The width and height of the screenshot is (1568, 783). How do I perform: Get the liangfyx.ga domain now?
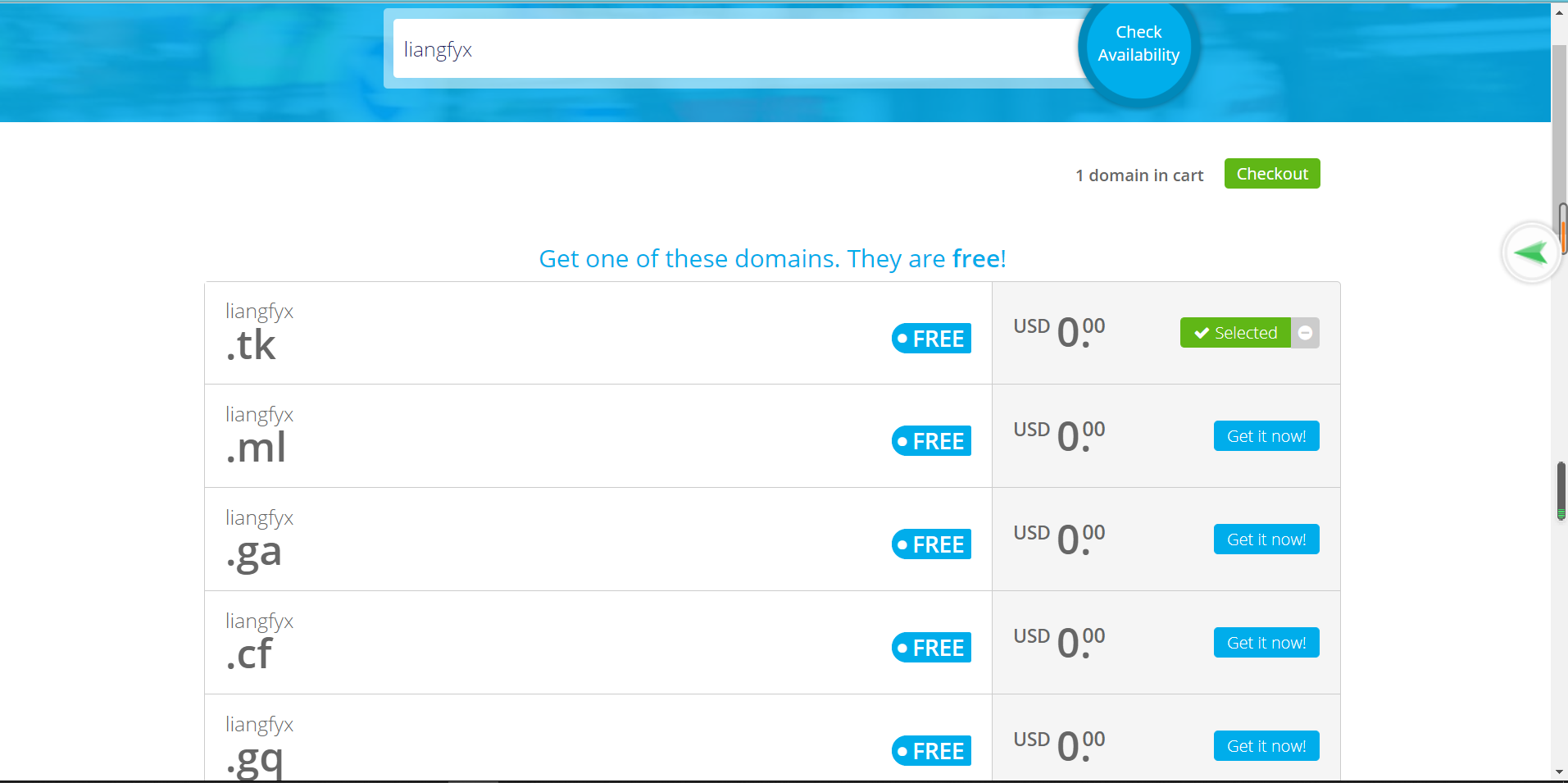[x=1266, y=539]
